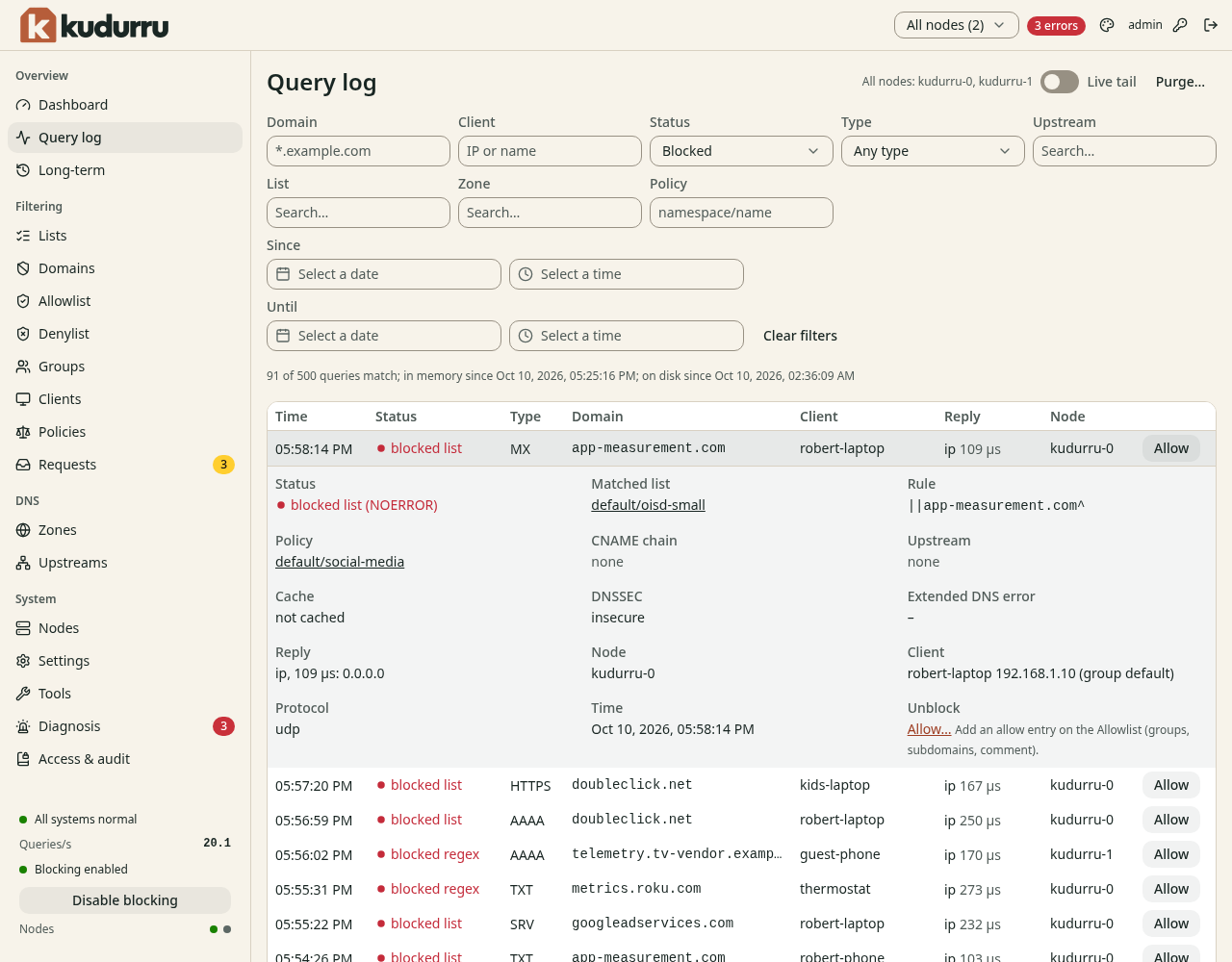This screenshot has width=1232, height=962.
Task: Click the 3 errors badge
Action: (x=1056, y=26)
